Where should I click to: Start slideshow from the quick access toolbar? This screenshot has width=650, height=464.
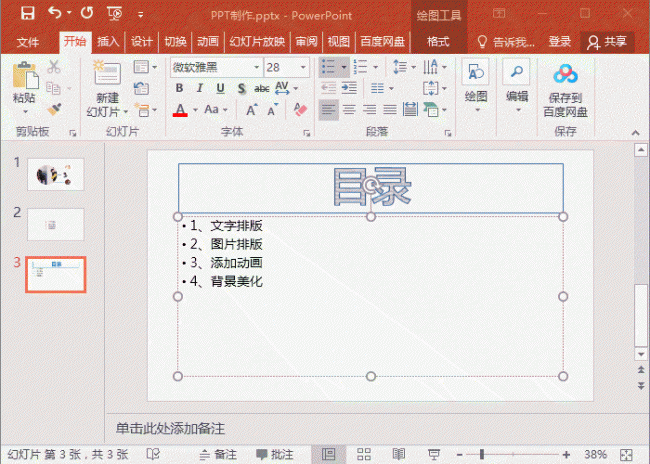point(115,14)
